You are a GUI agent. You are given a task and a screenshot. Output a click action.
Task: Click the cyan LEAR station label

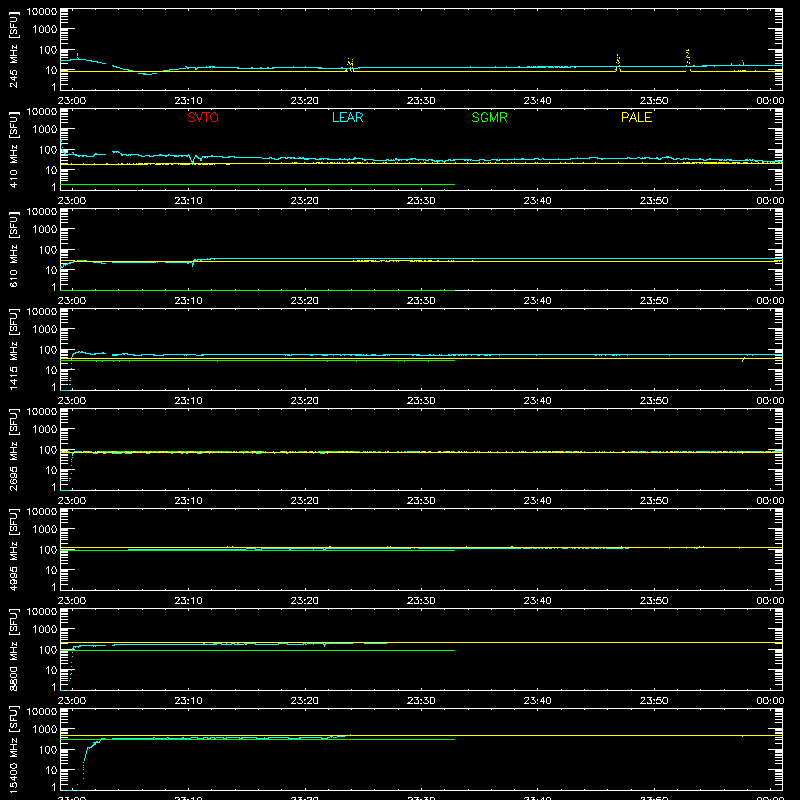pyautogui.click(x=347, y=117)
